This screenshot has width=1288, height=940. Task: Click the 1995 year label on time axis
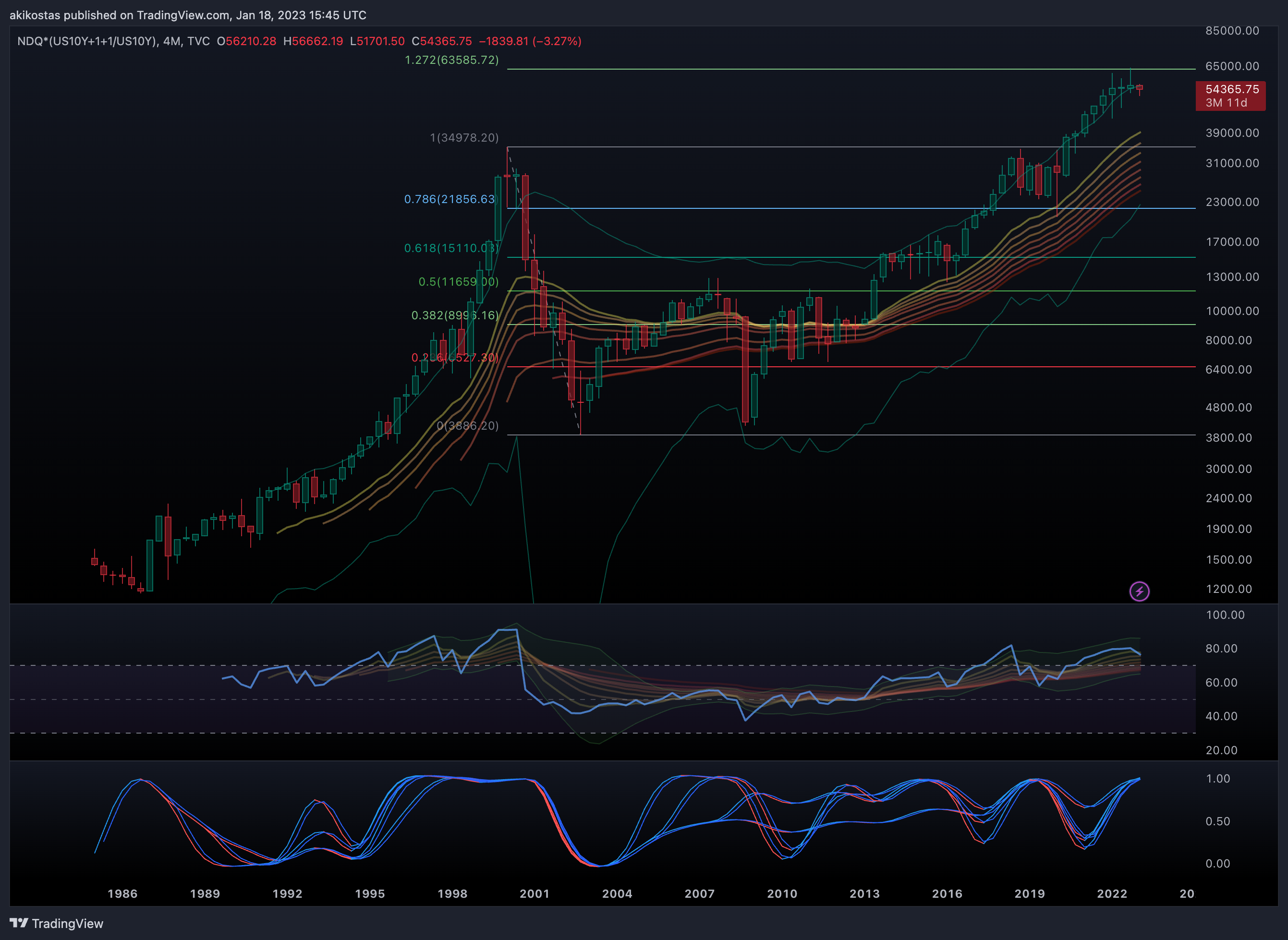370,893
